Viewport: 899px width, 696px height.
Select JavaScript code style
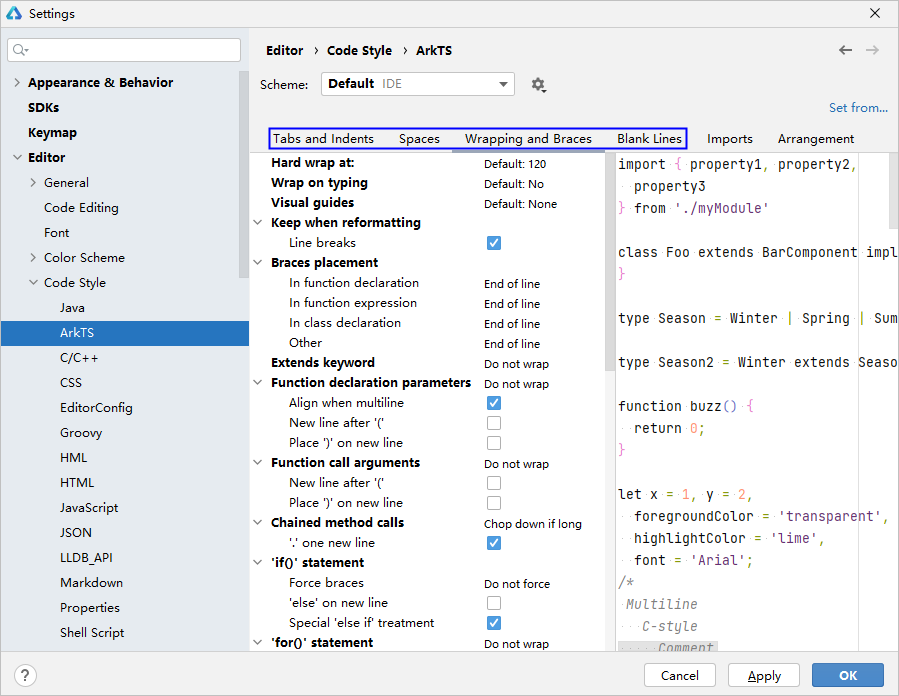(89, 508)
